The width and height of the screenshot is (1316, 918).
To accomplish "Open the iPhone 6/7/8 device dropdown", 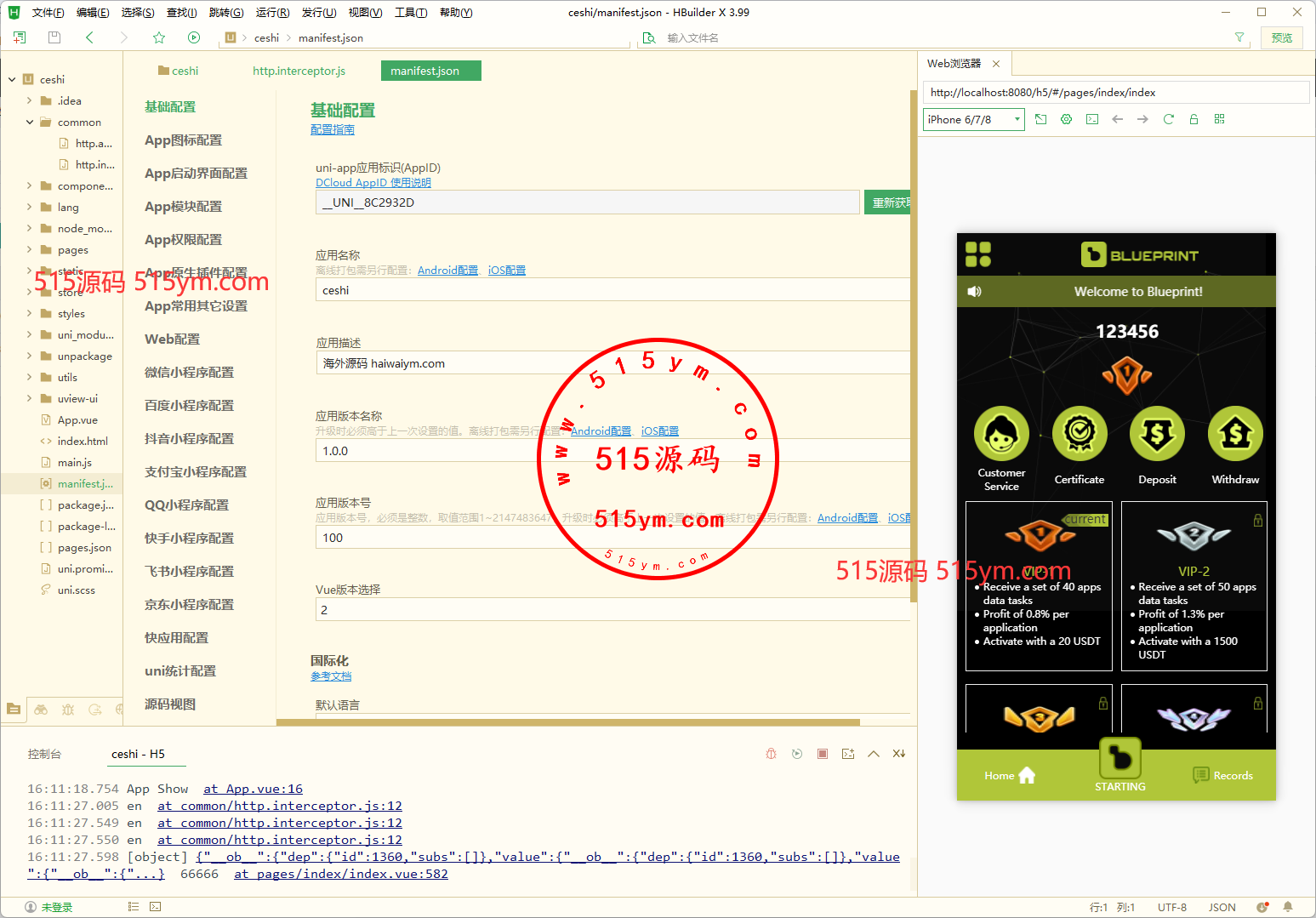I will pos(974,120).
